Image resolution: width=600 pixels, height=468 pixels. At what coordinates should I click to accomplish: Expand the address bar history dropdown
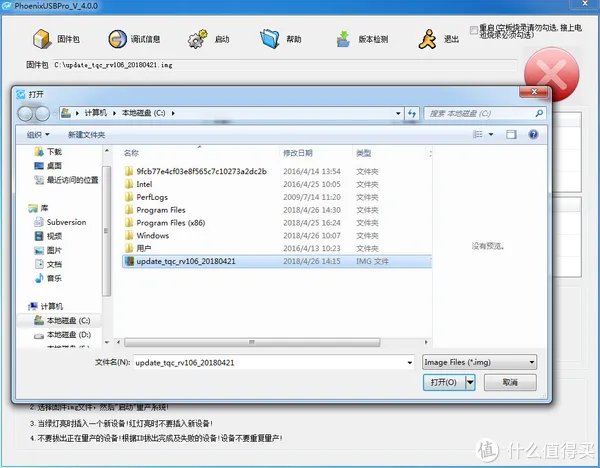coord(398,113)
